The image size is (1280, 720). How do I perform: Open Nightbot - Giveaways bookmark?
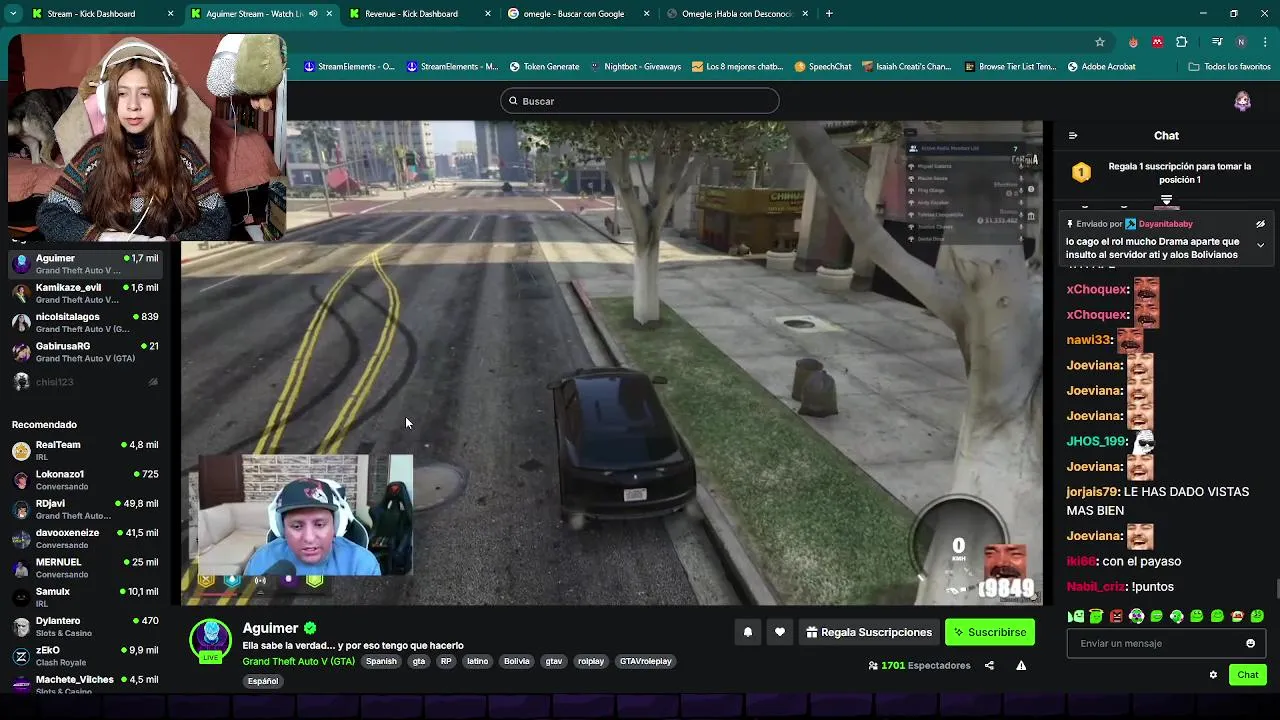tap(635, 67)
